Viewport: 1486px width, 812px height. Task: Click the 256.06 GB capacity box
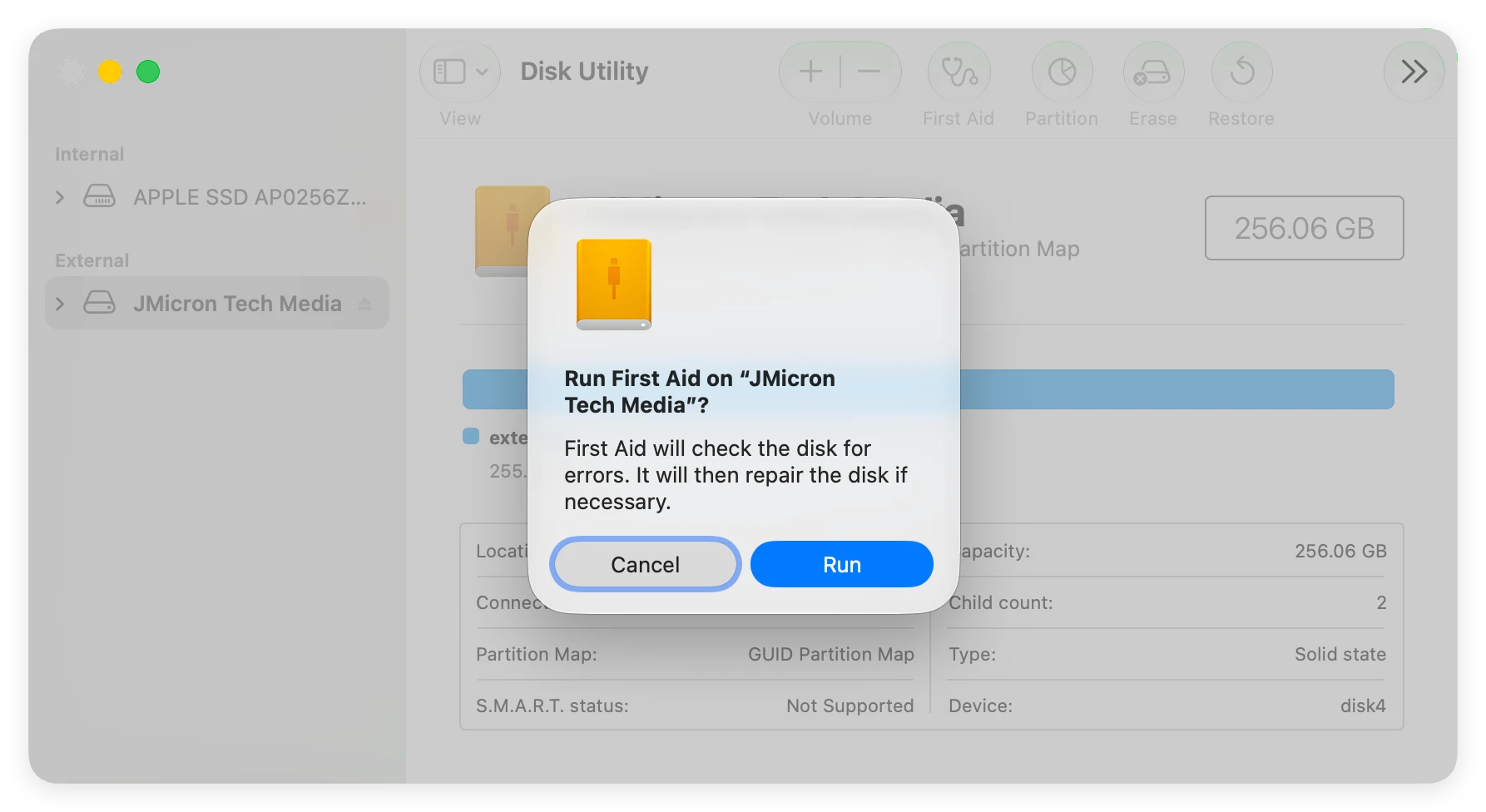tap(1304, 228)
